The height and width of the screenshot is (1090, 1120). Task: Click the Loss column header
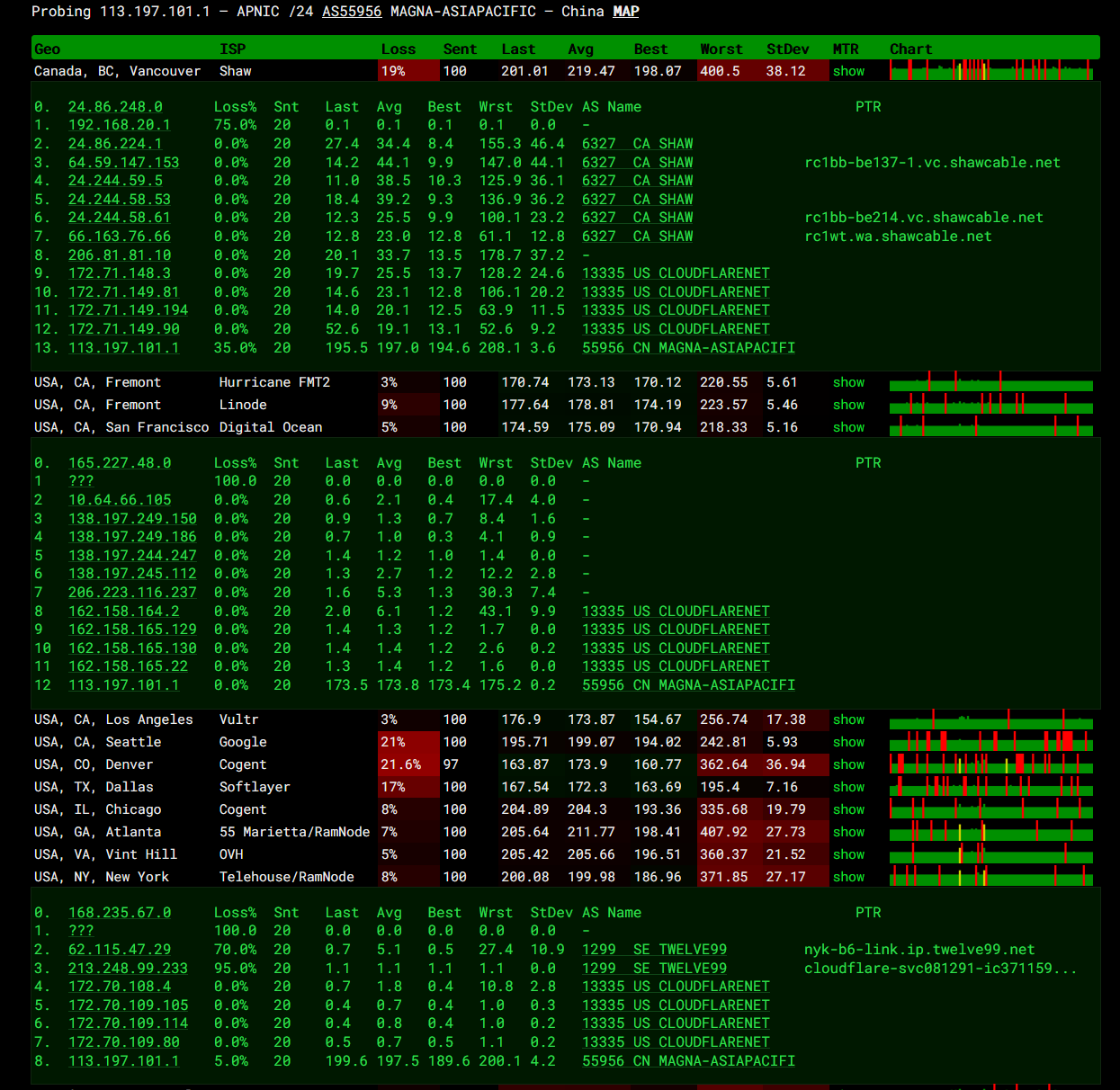click(398, 49)
